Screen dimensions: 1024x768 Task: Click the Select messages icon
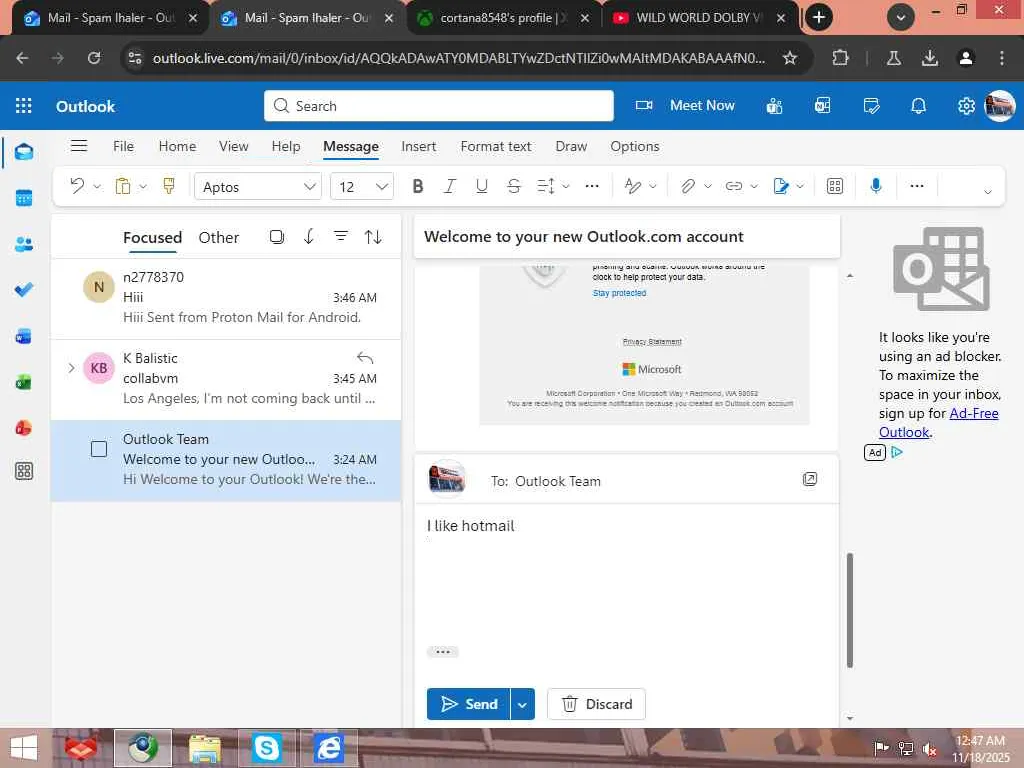pos(277,236)
